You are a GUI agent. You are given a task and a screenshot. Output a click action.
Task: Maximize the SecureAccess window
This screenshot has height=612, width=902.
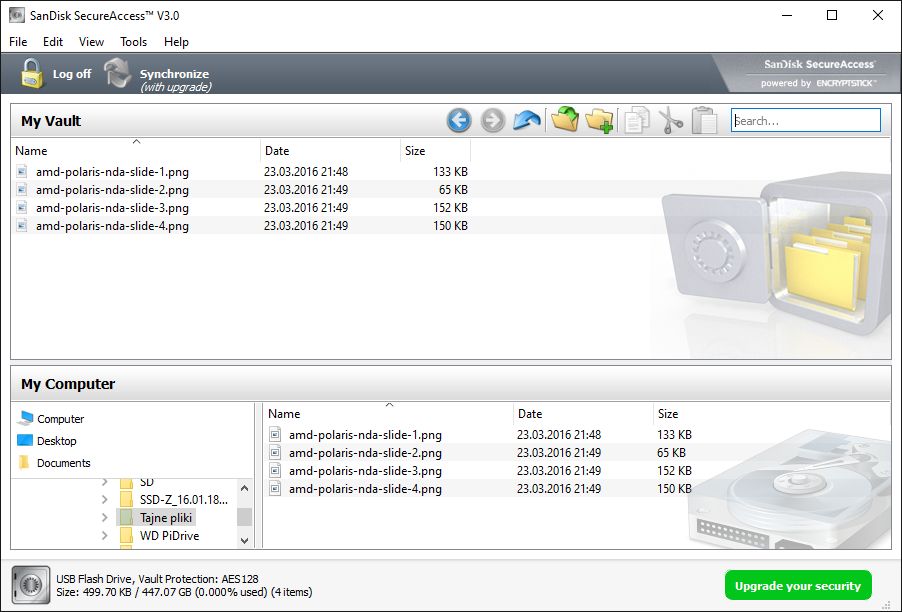[832, 15]
